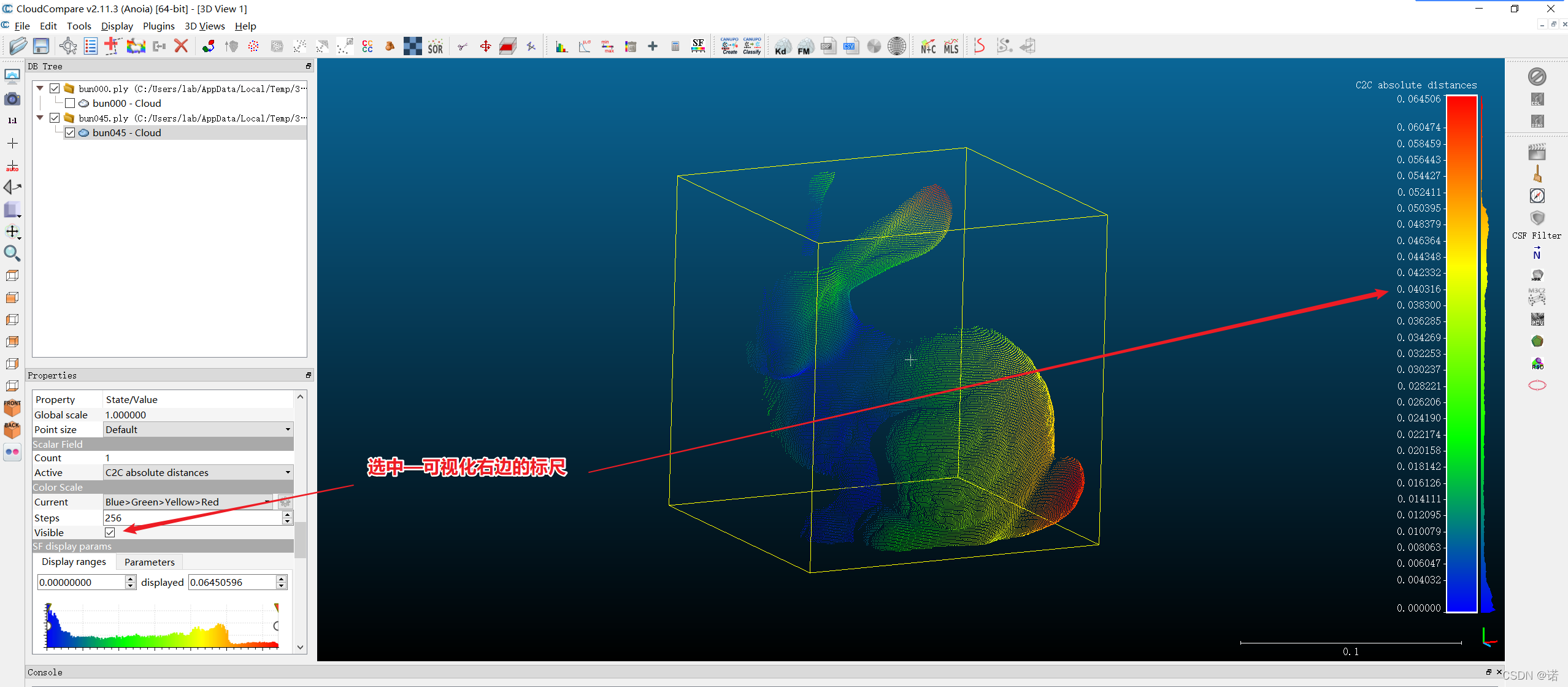This screenshot has width=1568, height=687.
Task: Open the 3D Views menu
Action: (x=204, y=26)
